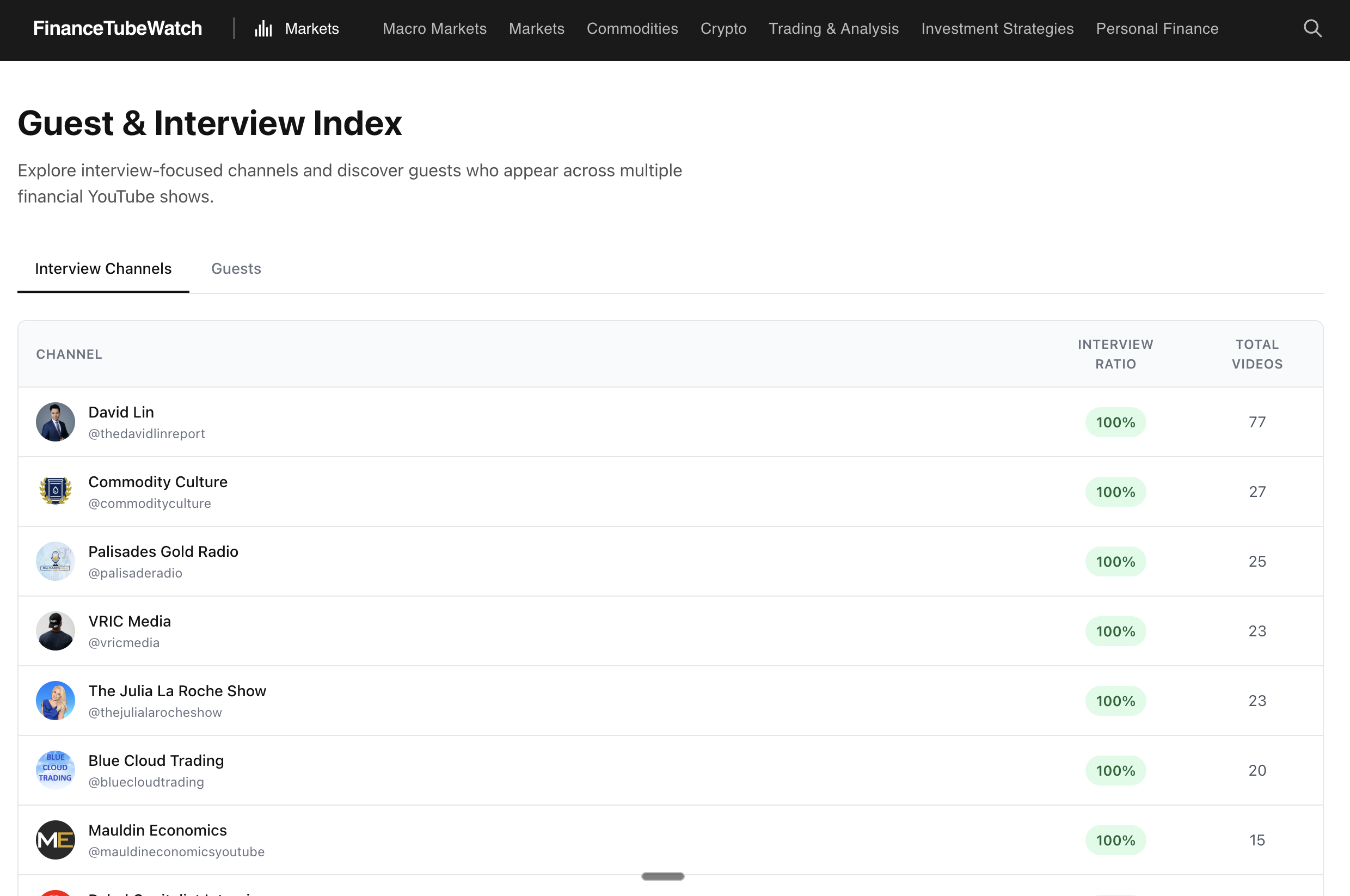Go to Personal Finance
Image resolution: width=1350 pixels, height=896 pixels.
1157,28
